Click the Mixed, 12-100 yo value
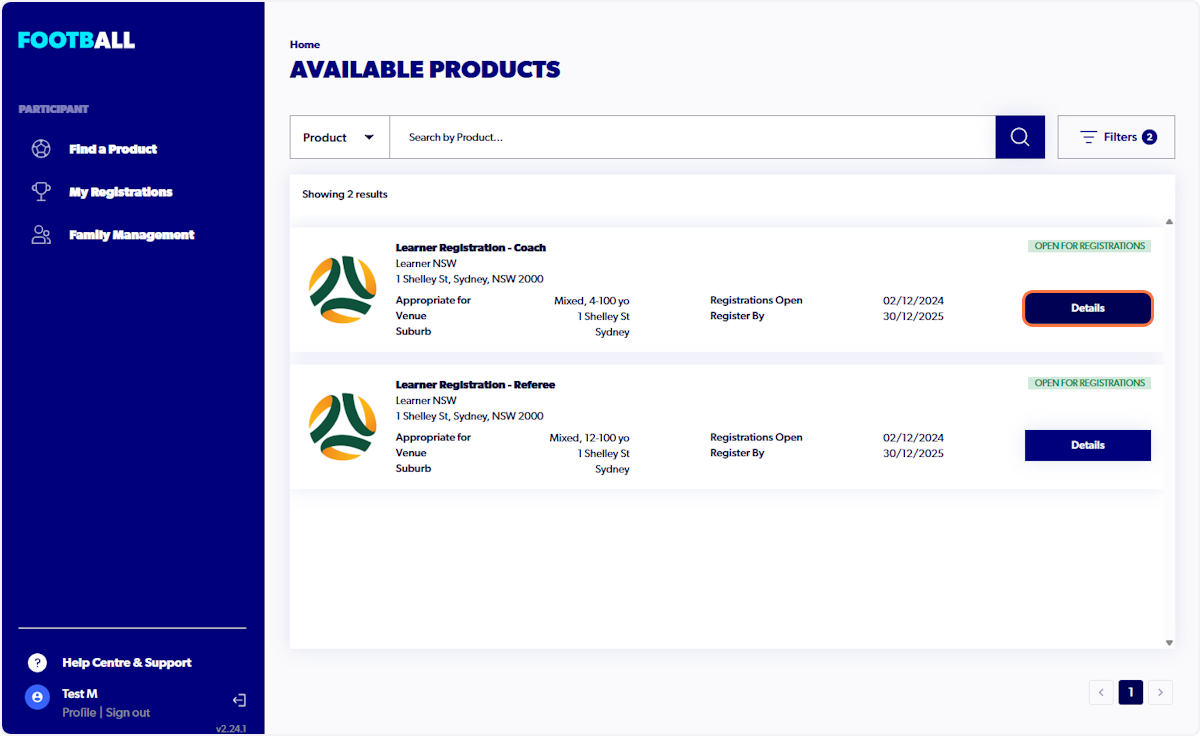 [x=590, y=438]
